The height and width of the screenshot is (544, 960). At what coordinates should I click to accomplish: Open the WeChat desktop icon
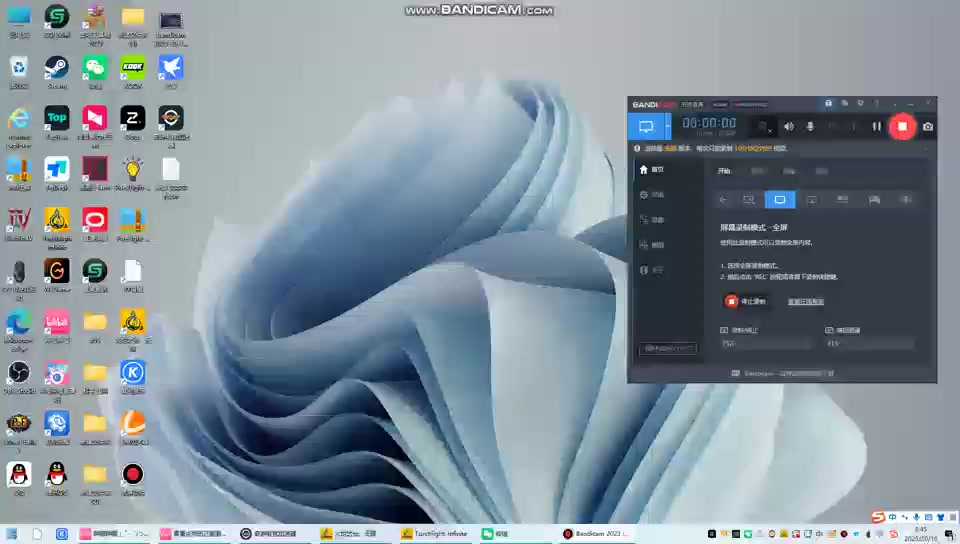[x=95, y=69]
